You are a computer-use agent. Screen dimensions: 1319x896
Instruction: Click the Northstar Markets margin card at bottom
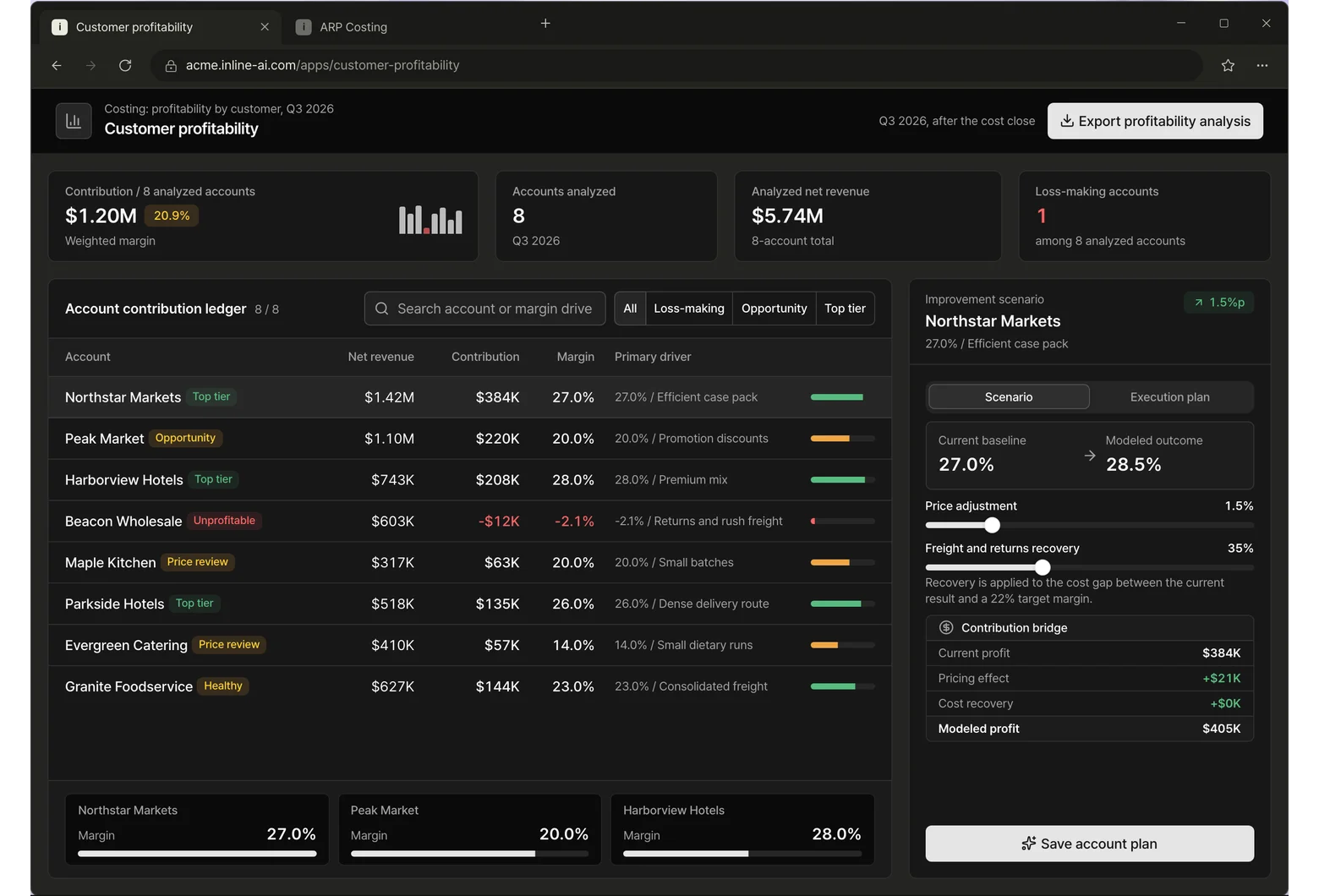tap(197, 829)
